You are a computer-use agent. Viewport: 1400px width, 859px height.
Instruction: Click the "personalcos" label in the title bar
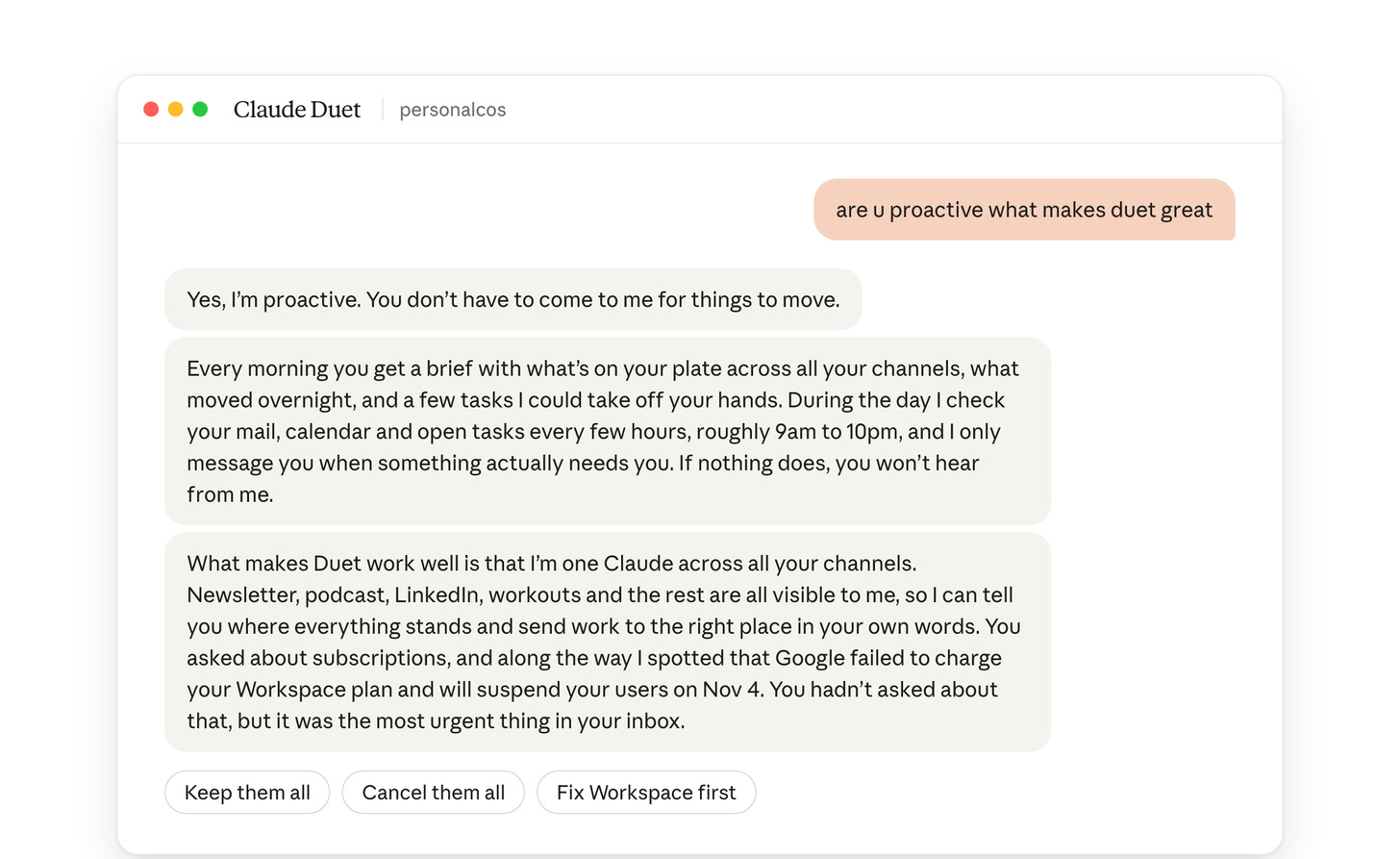click(x=453, y=110)
